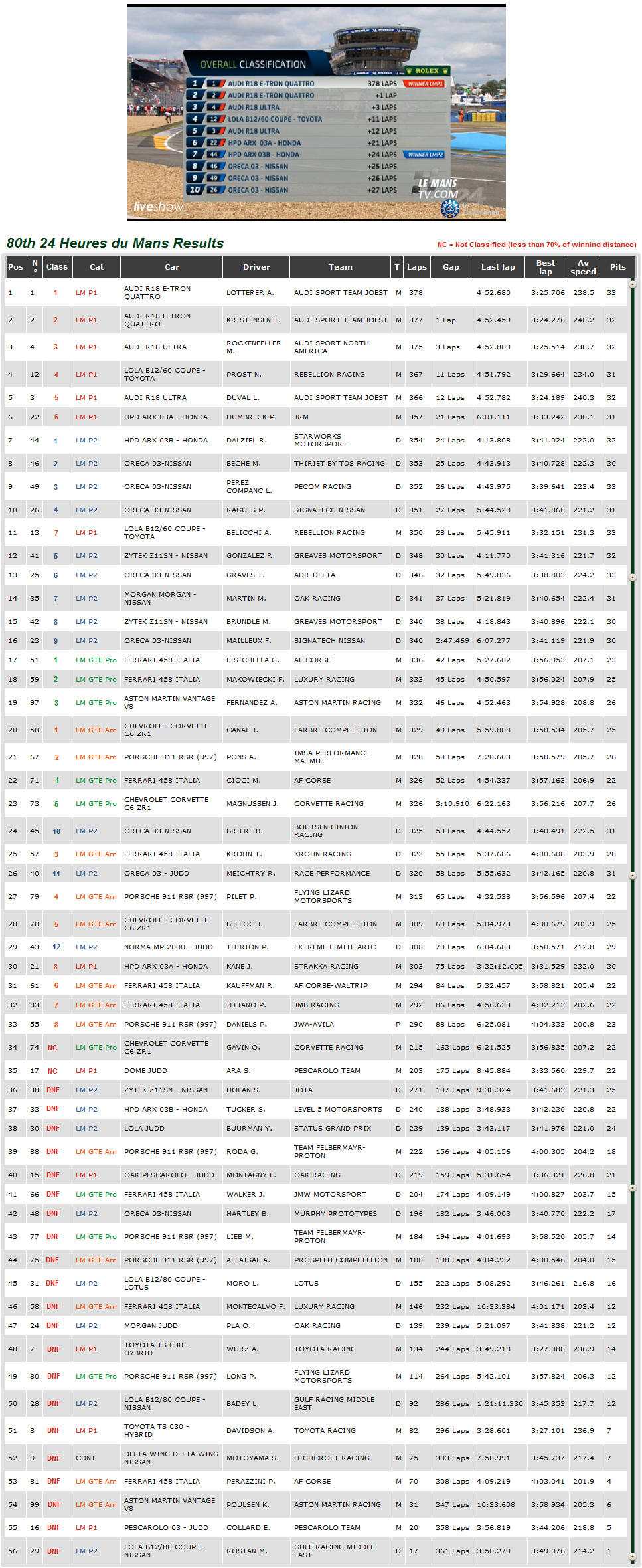Click last lap time 1:21:11.330
642x1568 pixels.
(x=500, y=1403)
